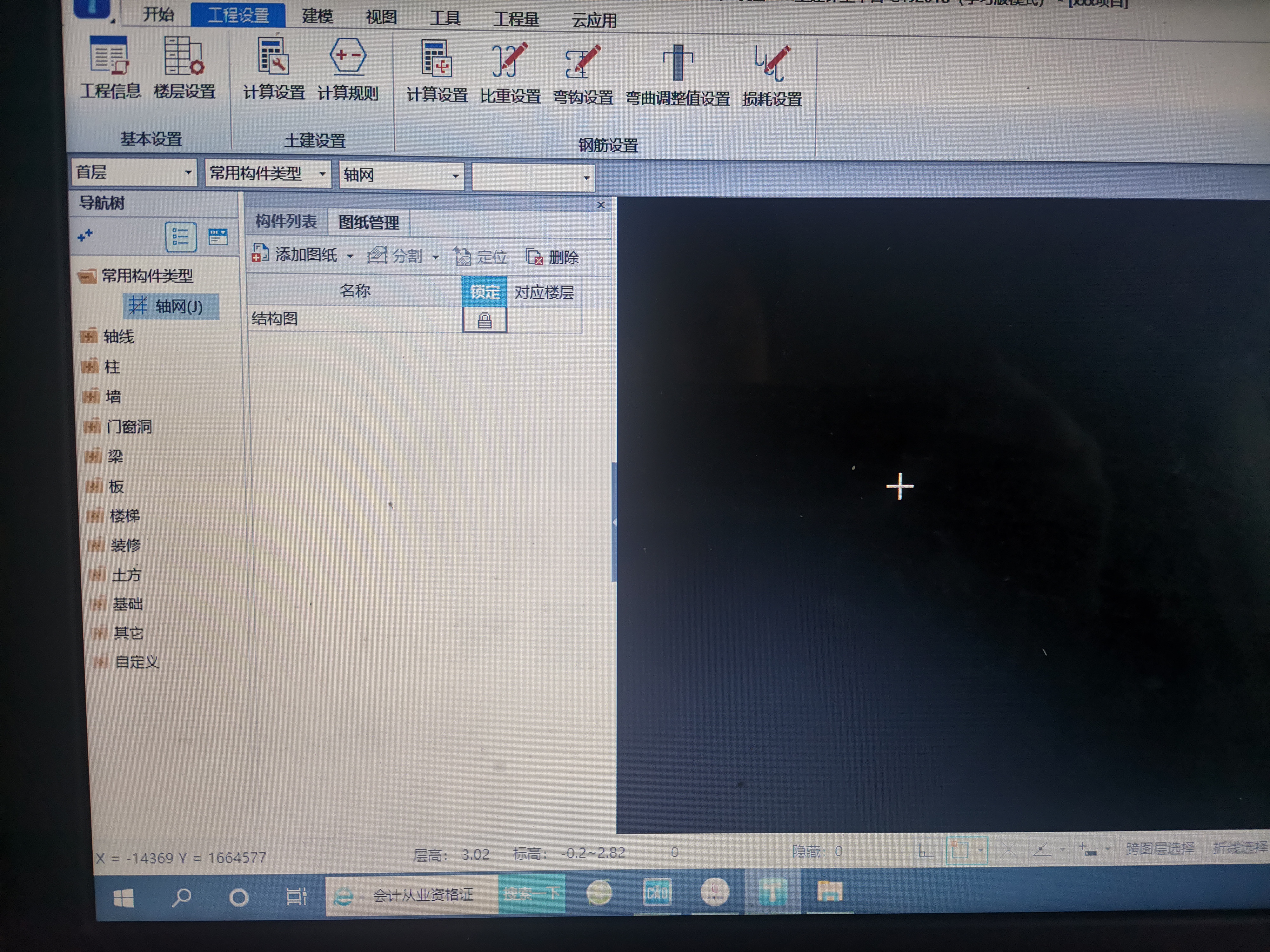Switch to the 图纸管理 panel tab
The height and width of the screenshot is (952, 1270).
point(369,222)
